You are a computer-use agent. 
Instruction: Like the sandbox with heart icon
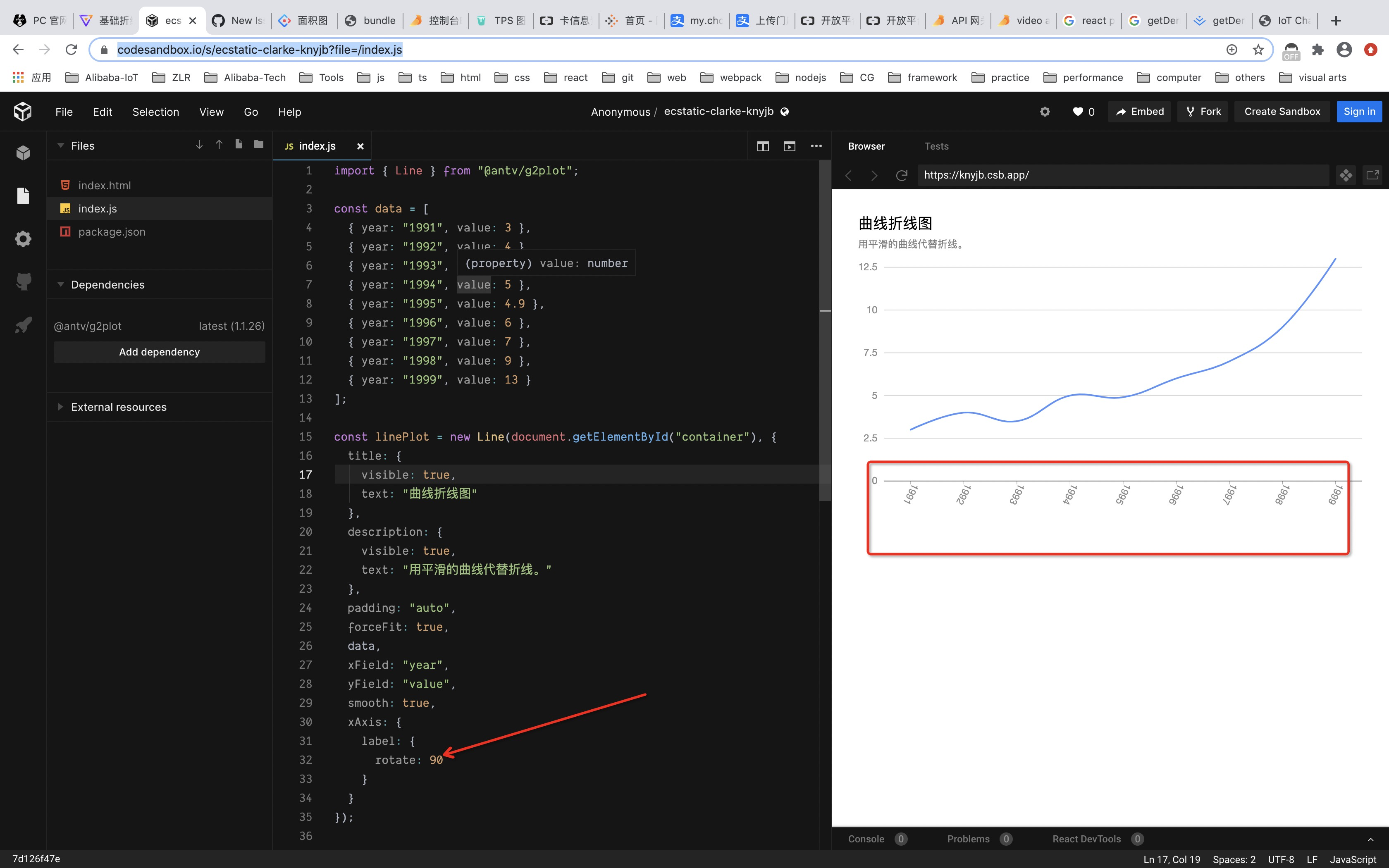click(1077, 112)
